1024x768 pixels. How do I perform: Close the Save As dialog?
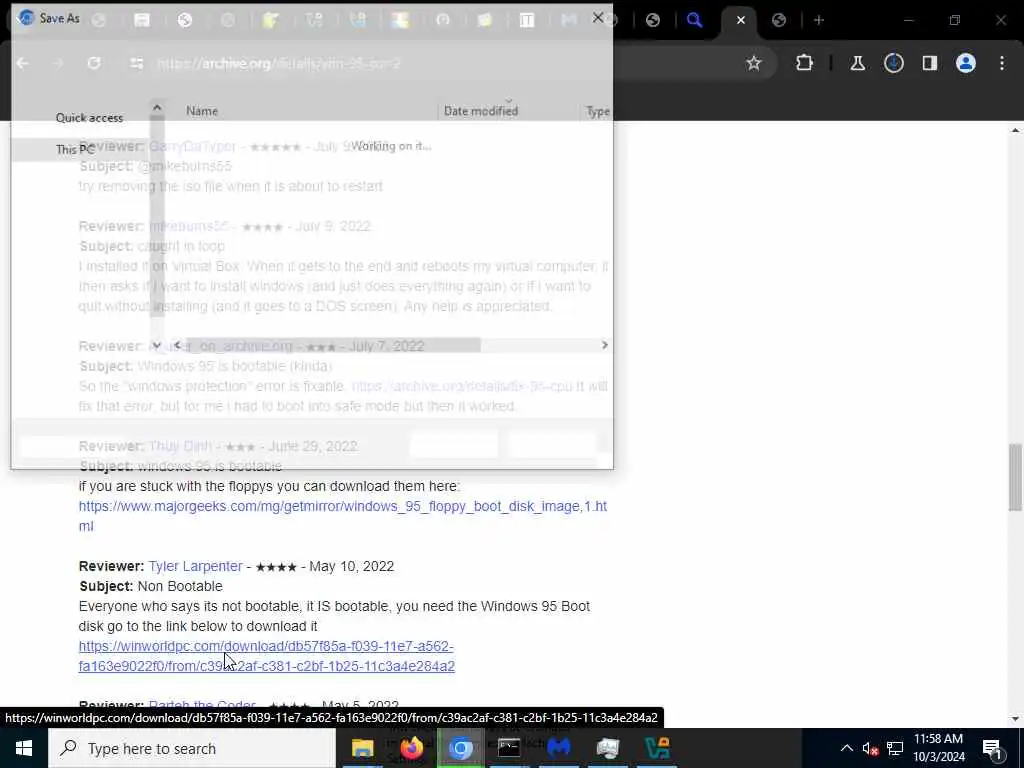point(598,18)
